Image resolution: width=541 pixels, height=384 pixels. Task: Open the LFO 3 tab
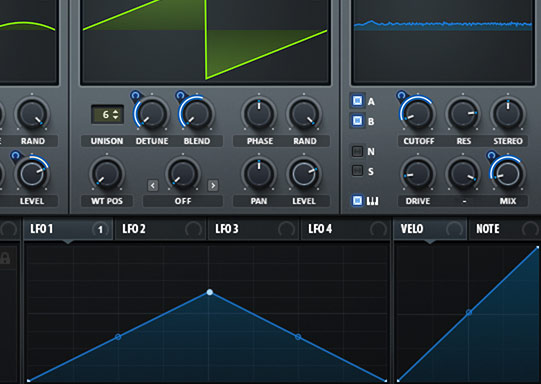tap(253, 229)
